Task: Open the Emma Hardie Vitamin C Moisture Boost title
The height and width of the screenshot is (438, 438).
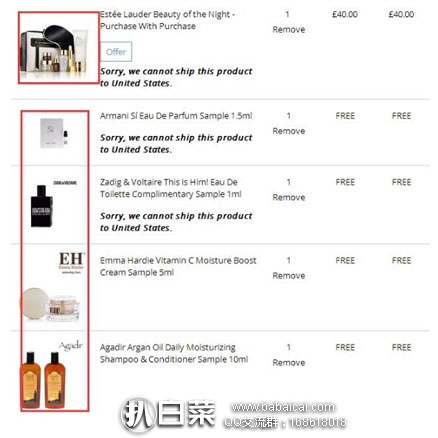Action: [178, 266]
